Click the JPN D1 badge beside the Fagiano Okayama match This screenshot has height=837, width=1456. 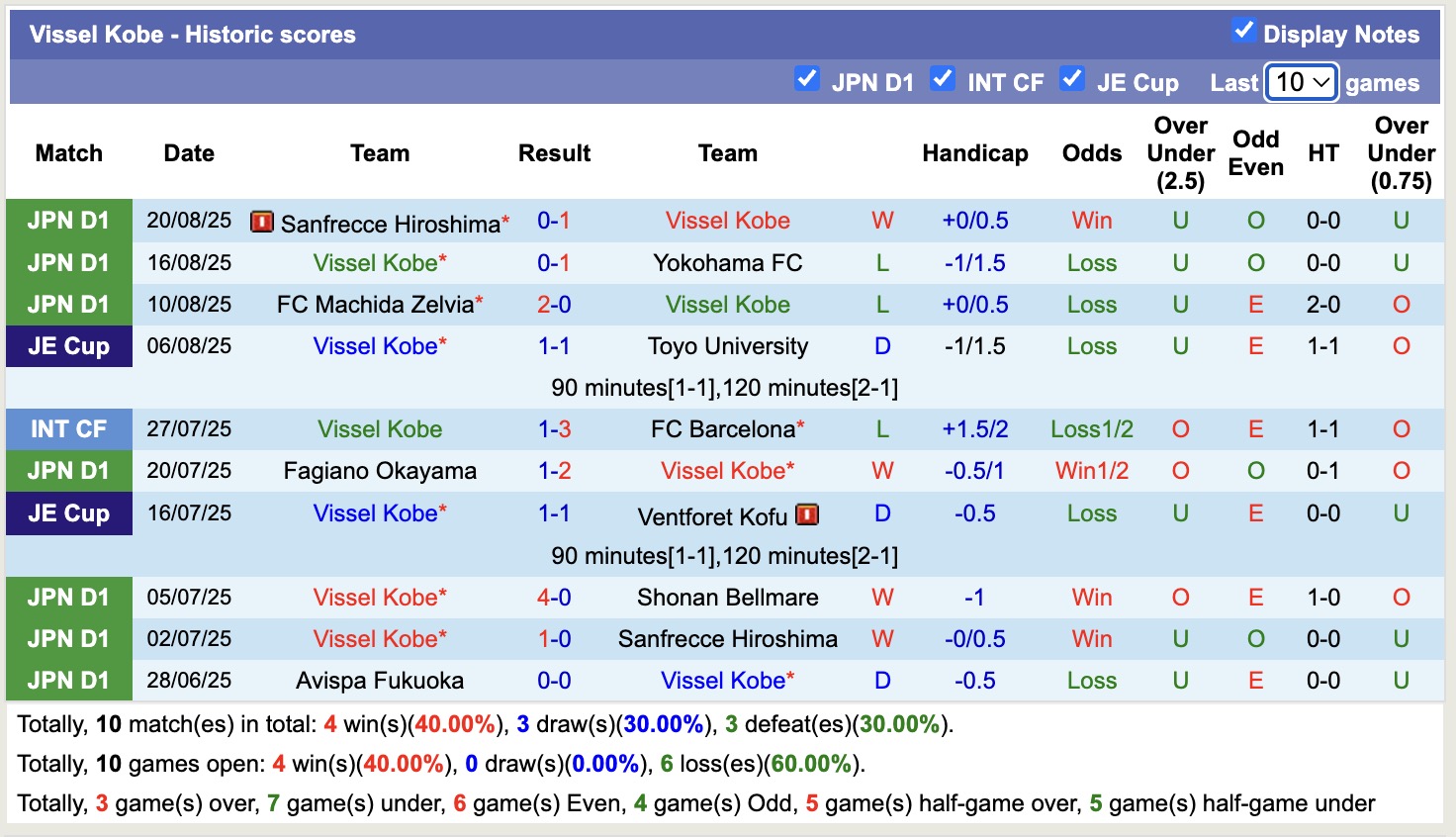[68, 471]
